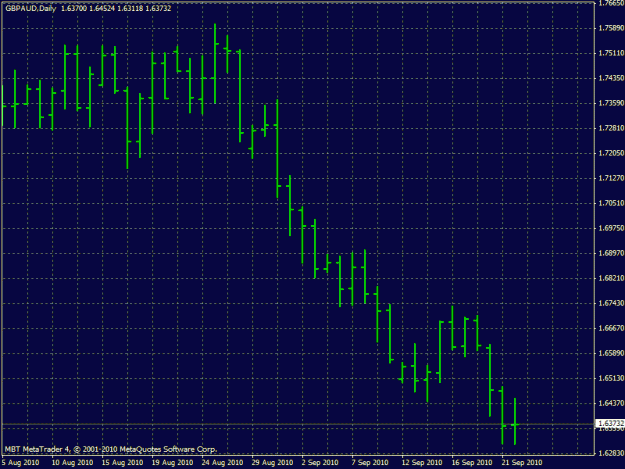Select the 1.72810 price axis label

pyautogui.click(x=611, y=128)
